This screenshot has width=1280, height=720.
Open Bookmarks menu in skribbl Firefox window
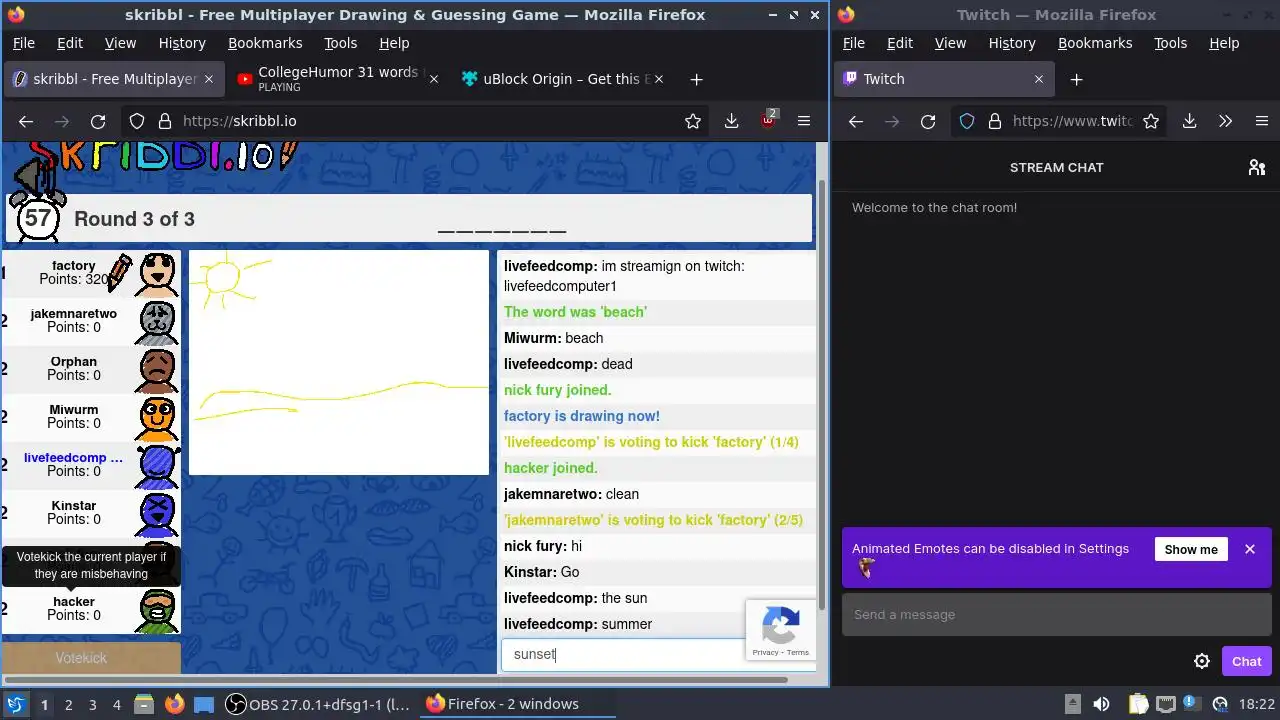point(265,43)
